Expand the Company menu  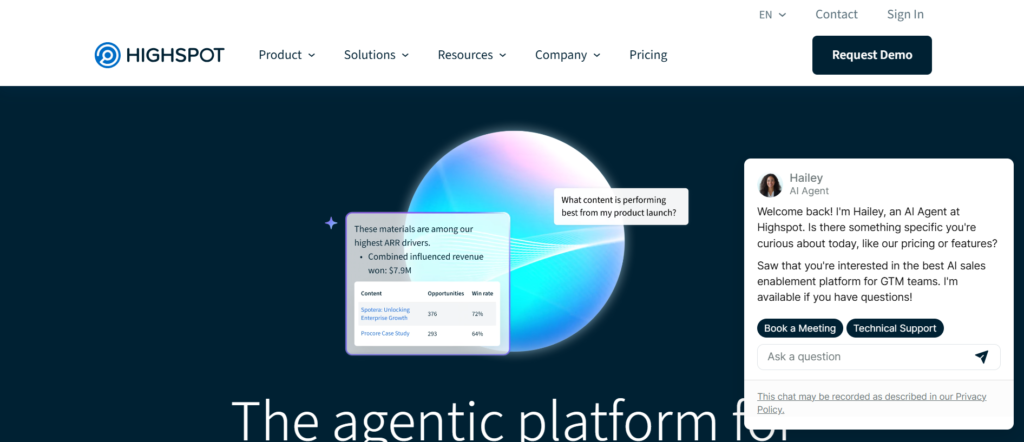pyautogui.click(x=567, y=55)
